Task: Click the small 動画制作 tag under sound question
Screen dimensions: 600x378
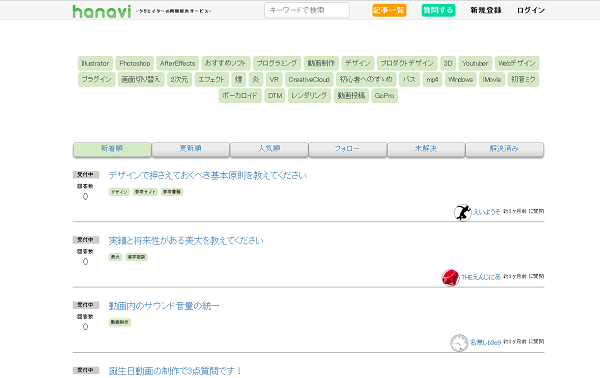Action: click(120, 322)
